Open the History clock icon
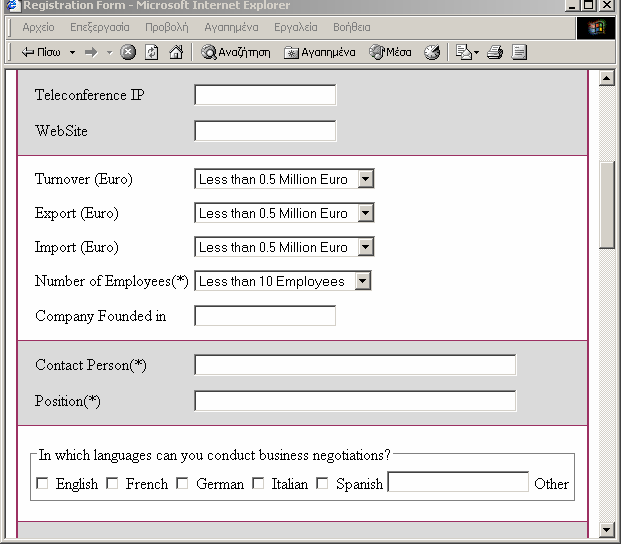The image size is (621, 544). click(x=432, y=52)
